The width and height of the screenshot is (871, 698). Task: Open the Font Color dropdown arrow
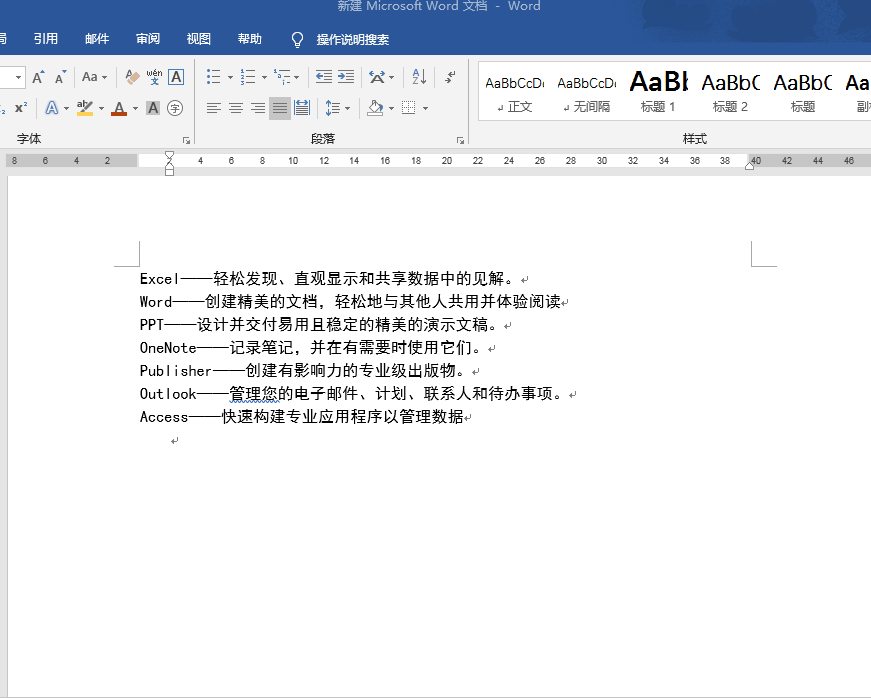click(133, 107)
